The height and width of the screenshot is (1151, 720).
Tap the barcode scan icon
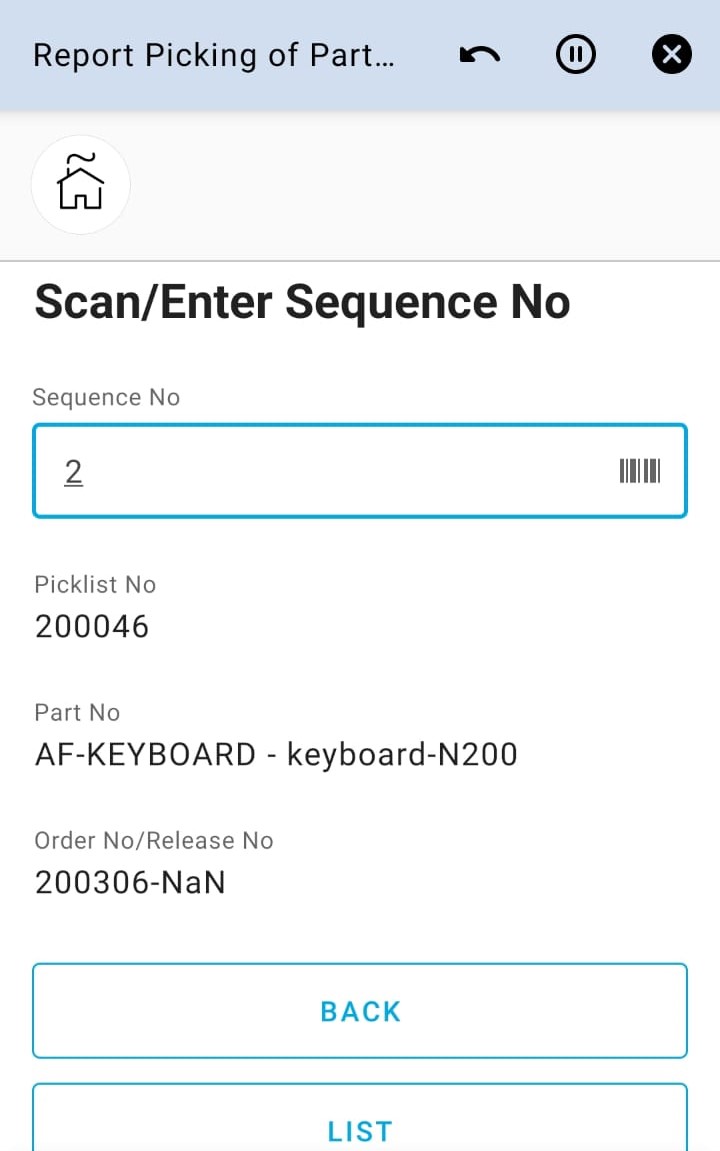pos(640,471)
